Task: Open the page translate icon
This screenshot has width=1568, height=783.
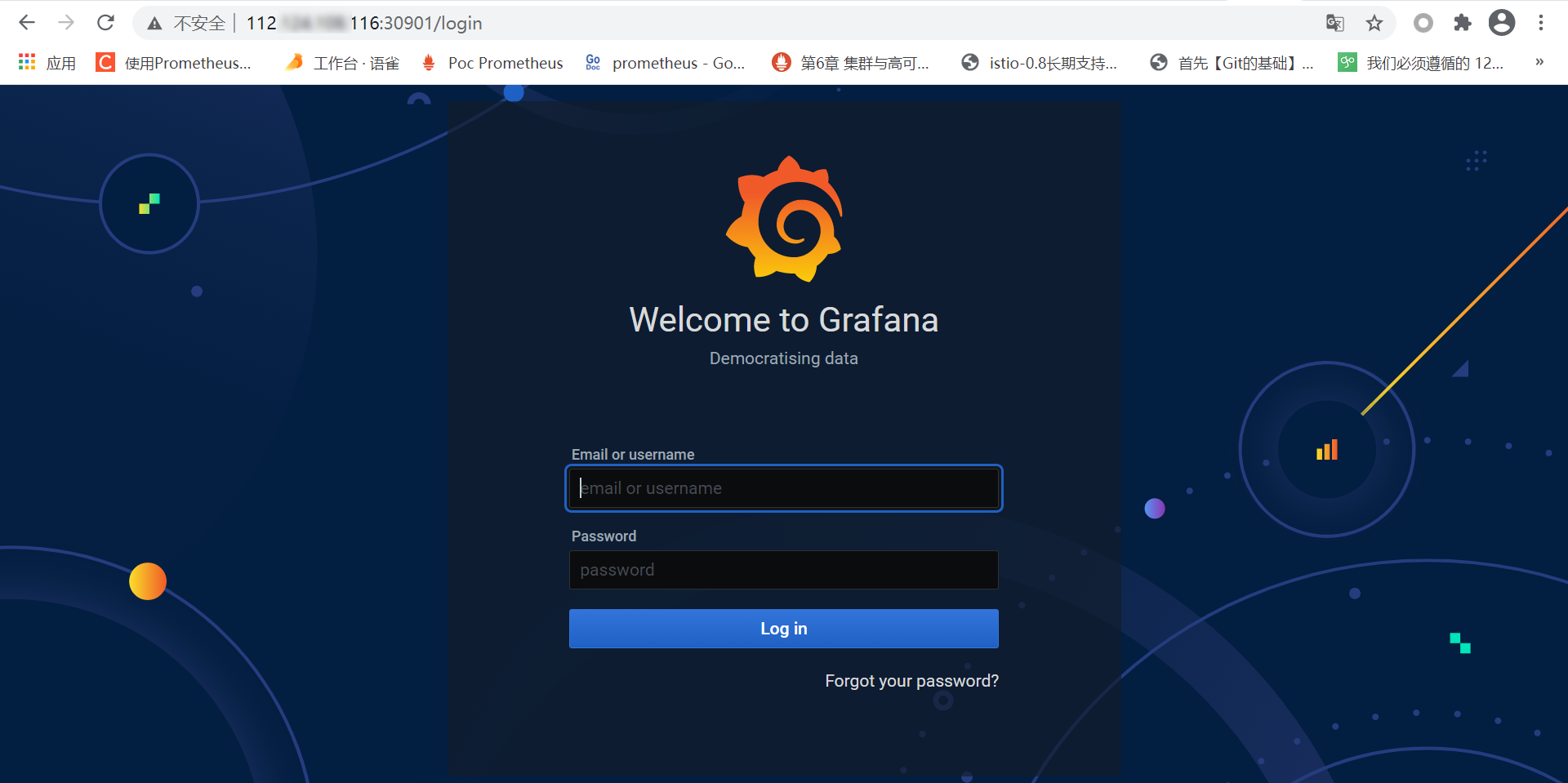Action: tap(1335, 23)
